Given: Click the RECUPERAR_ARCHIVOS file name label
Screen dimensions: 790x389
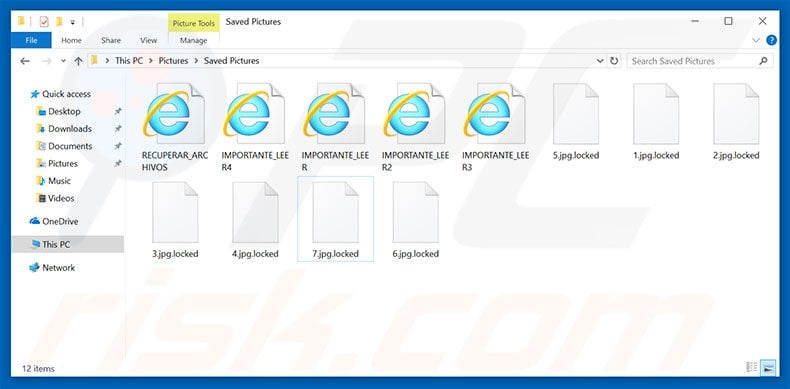Looking at the screenshot, I should (x=175, y=161).
